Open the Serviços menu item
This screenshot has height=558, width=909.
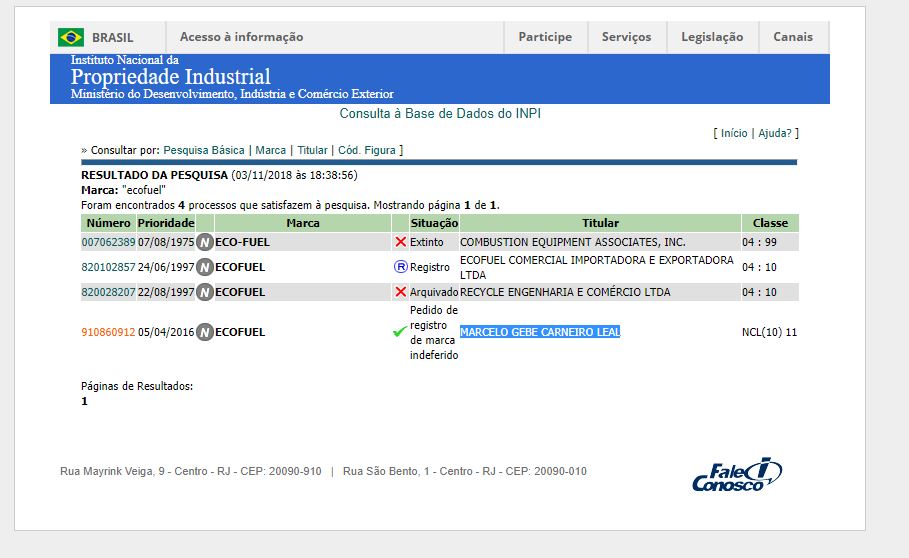[x=626, y=37]
